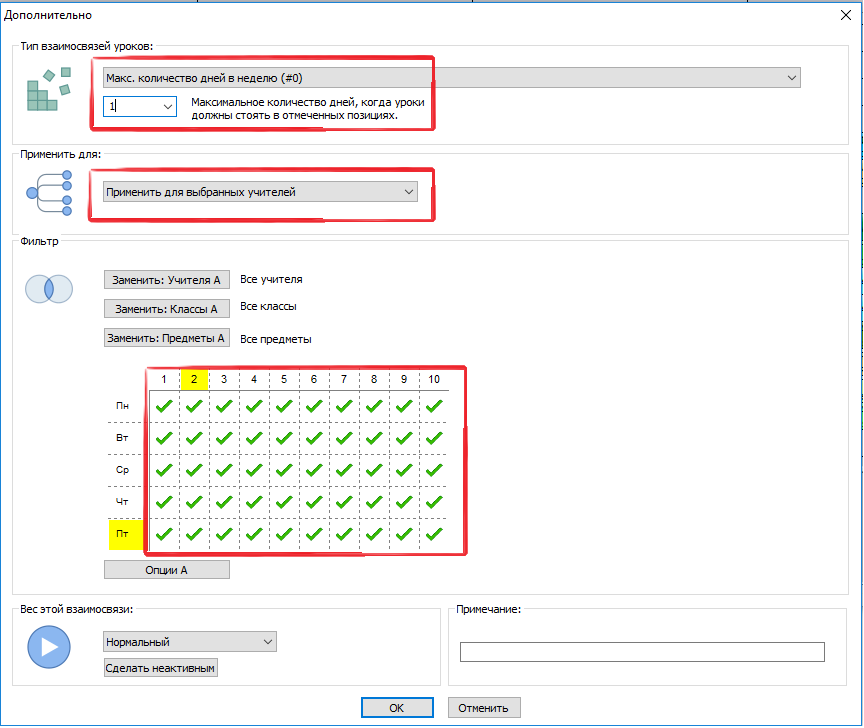Open the Нормальный weight dropdown

pyautogui.click(x=189, y=642)
